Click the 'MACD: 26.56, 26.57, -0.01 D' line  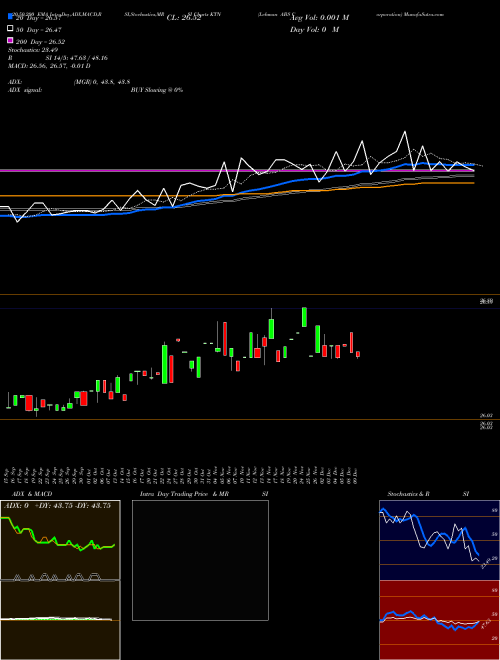[49, 66]
